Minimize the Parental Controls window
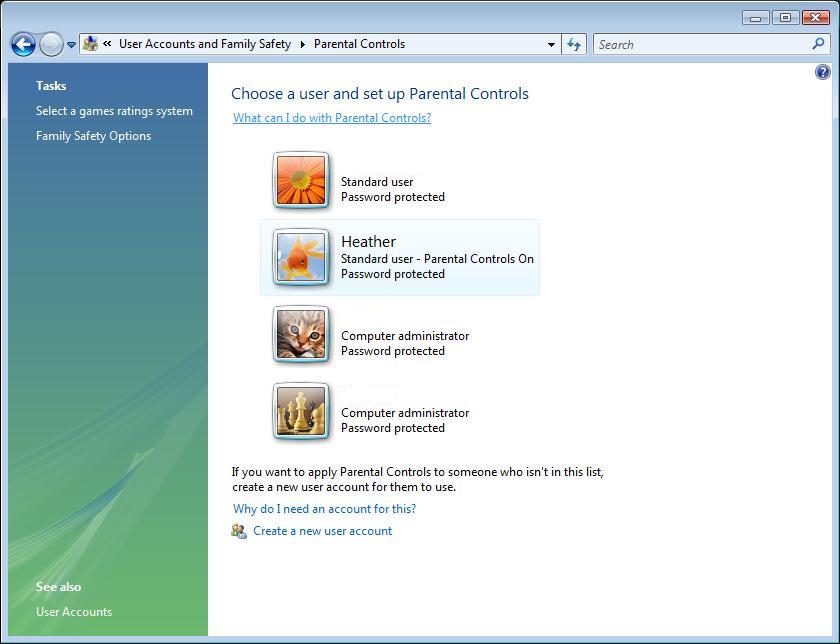 tap(755, 18)
